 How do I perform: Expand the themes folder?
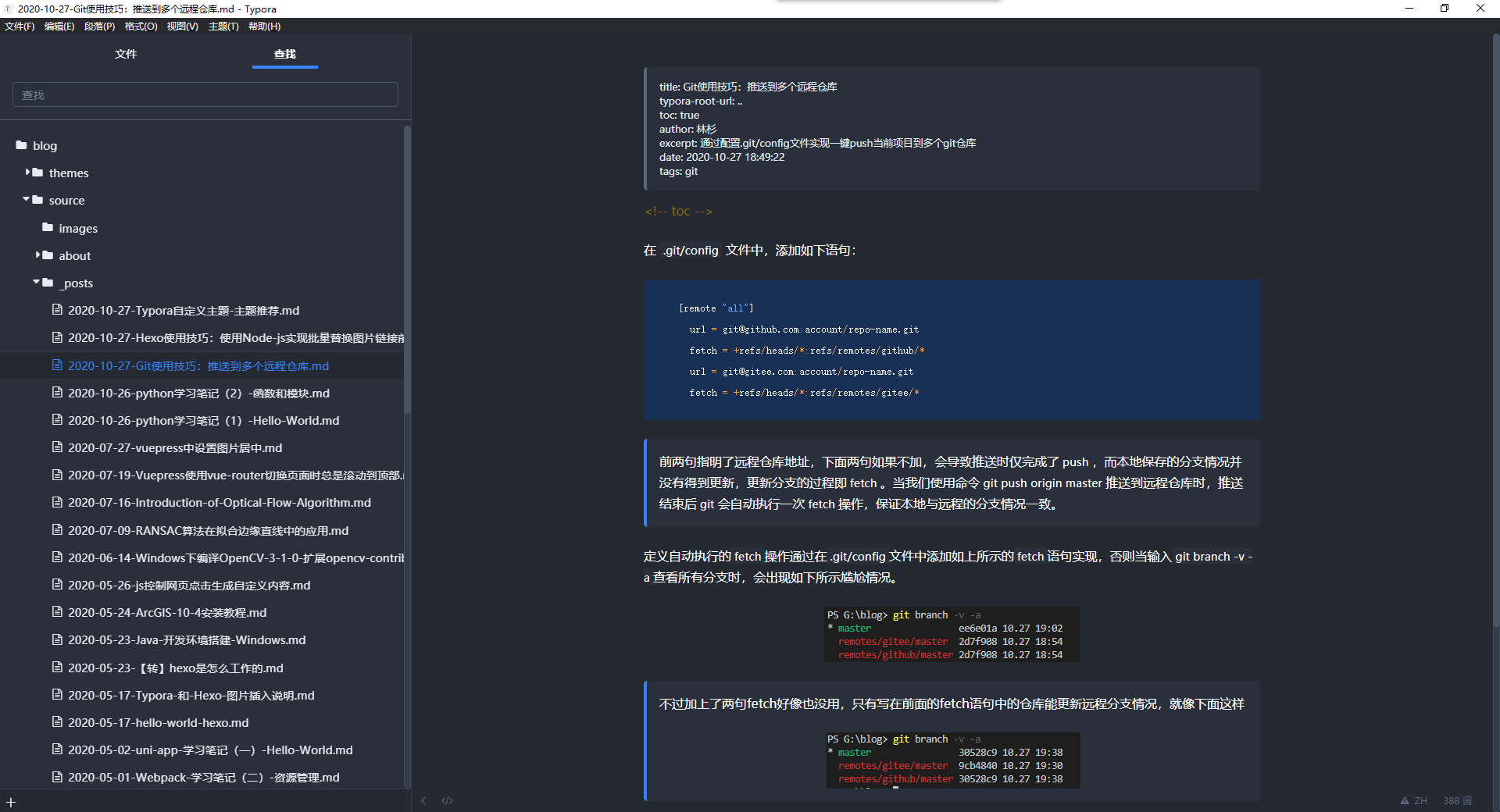(x=28, y=172)
